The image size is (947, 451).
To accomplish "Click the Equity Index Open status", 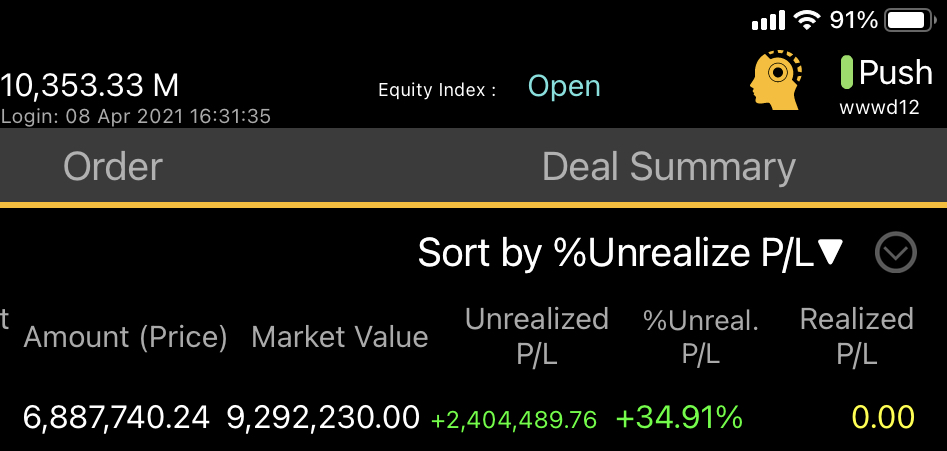I will tap(564, 87).
